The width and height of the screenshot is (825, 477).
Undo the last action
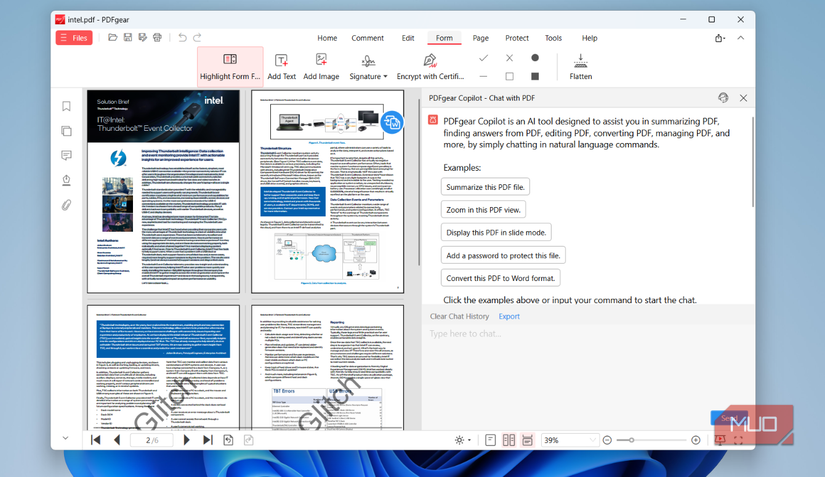click(x=182, y=37)
